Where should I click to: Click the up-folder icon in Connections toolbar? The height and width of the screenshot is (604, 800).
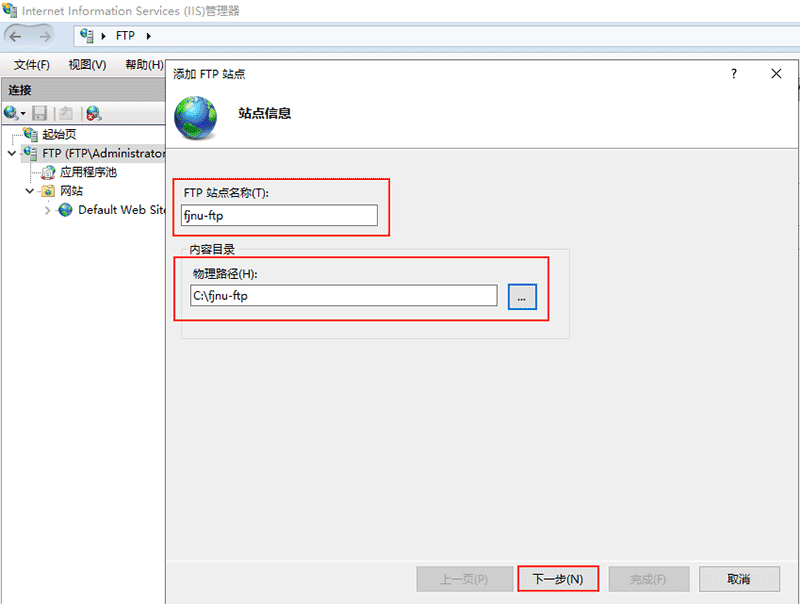[x=65, y=114]
